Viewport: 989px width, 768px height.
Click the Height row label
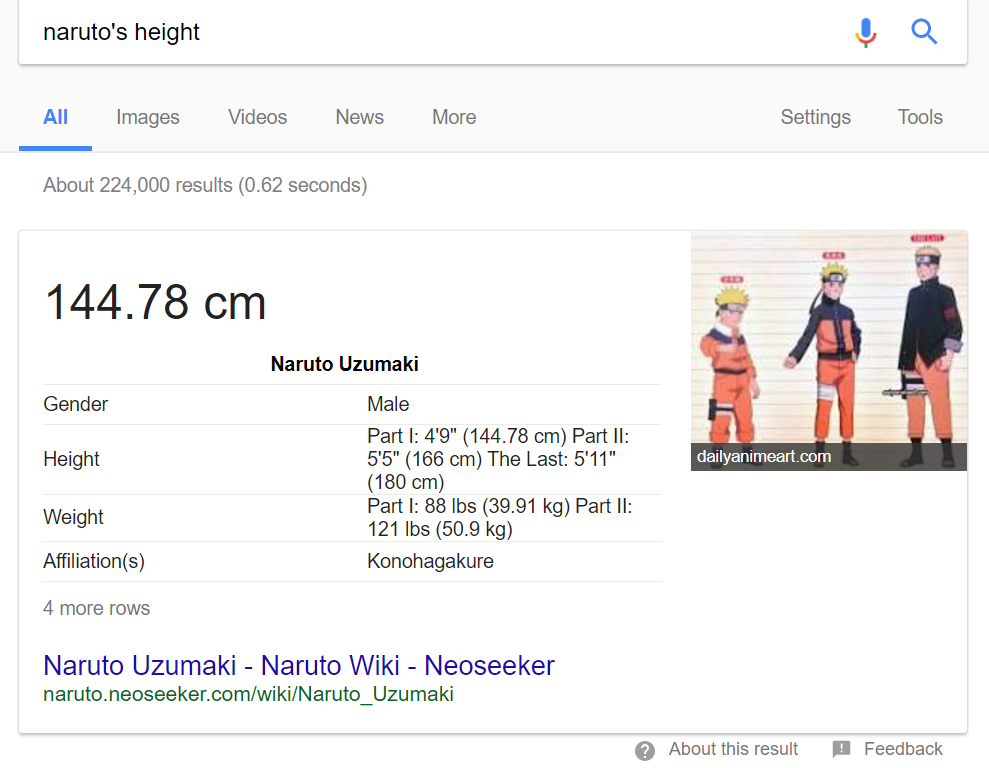71,459
